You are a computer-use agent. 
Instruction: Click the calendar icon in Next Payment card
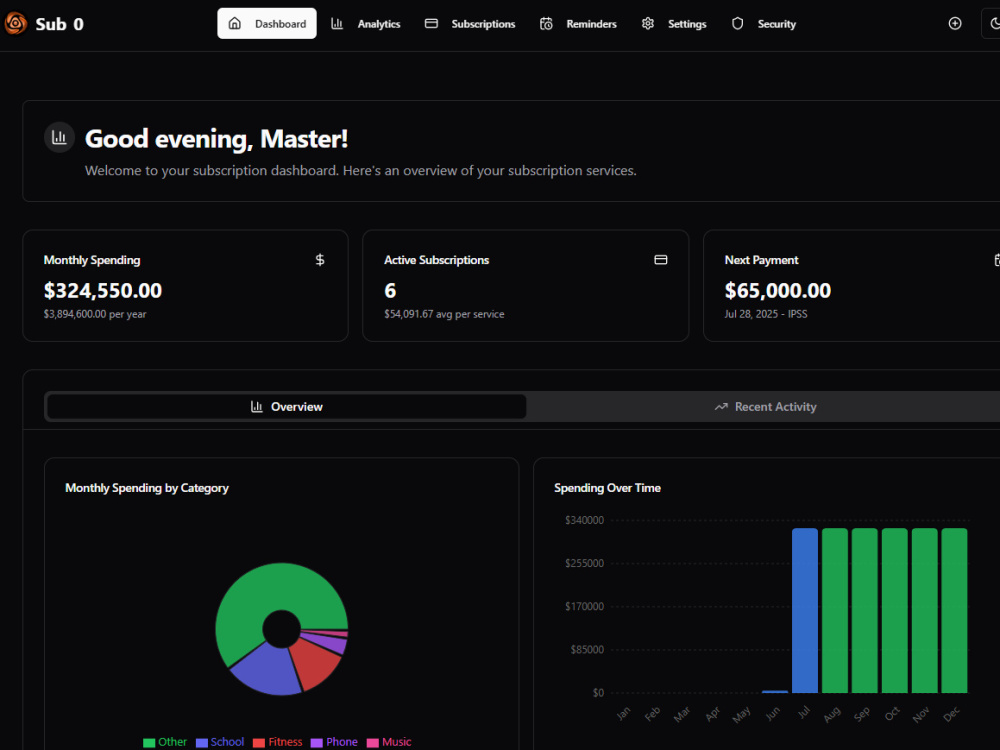point(997,260)
